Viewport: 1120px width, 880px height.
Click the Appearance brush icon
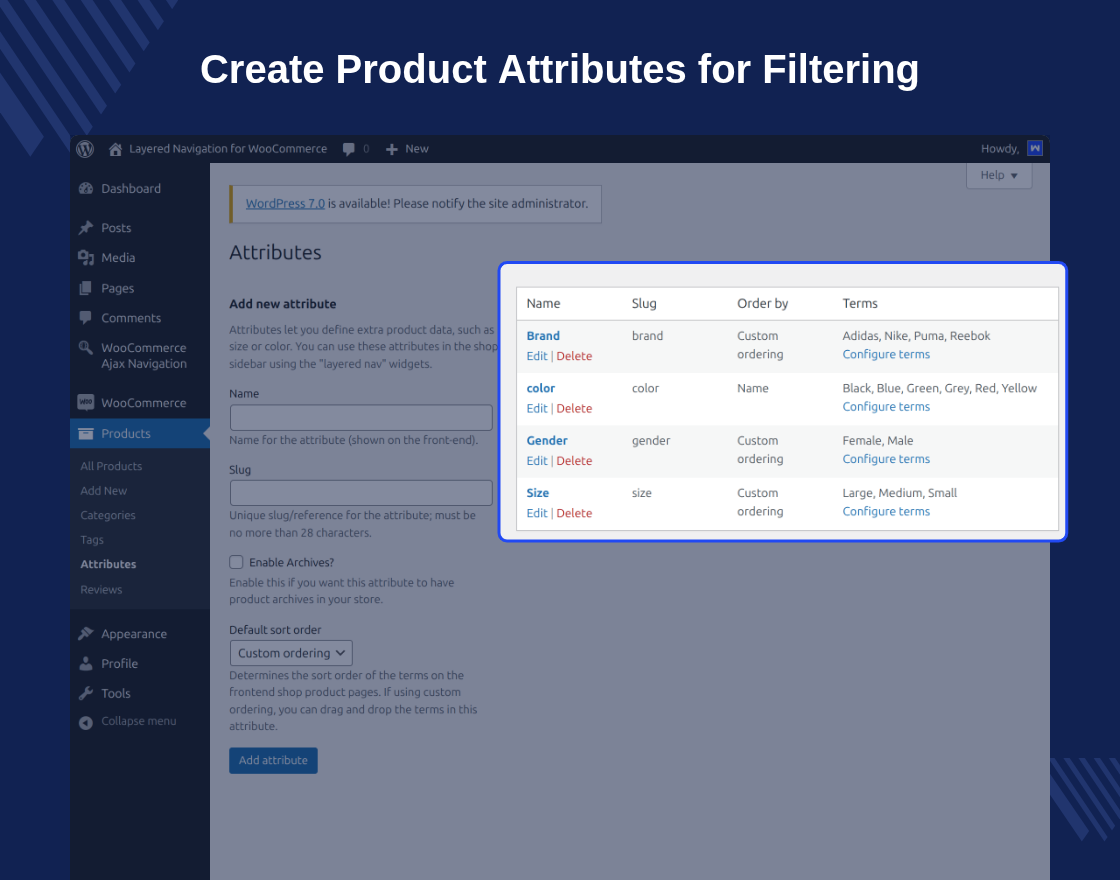pos(86,634)
